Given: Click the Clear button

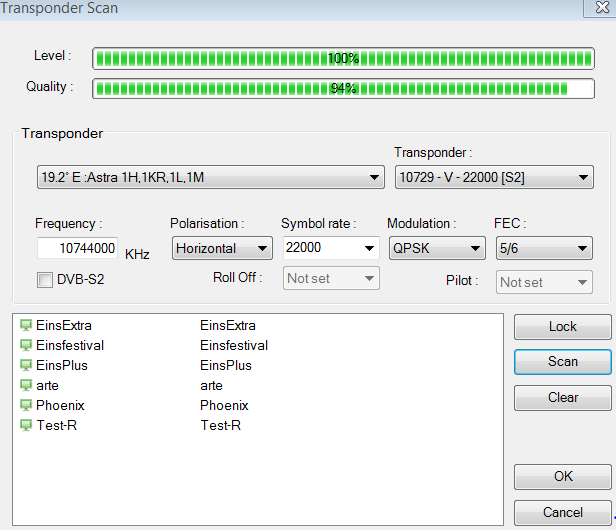Looking at the screenshot, I should (562, 398).
